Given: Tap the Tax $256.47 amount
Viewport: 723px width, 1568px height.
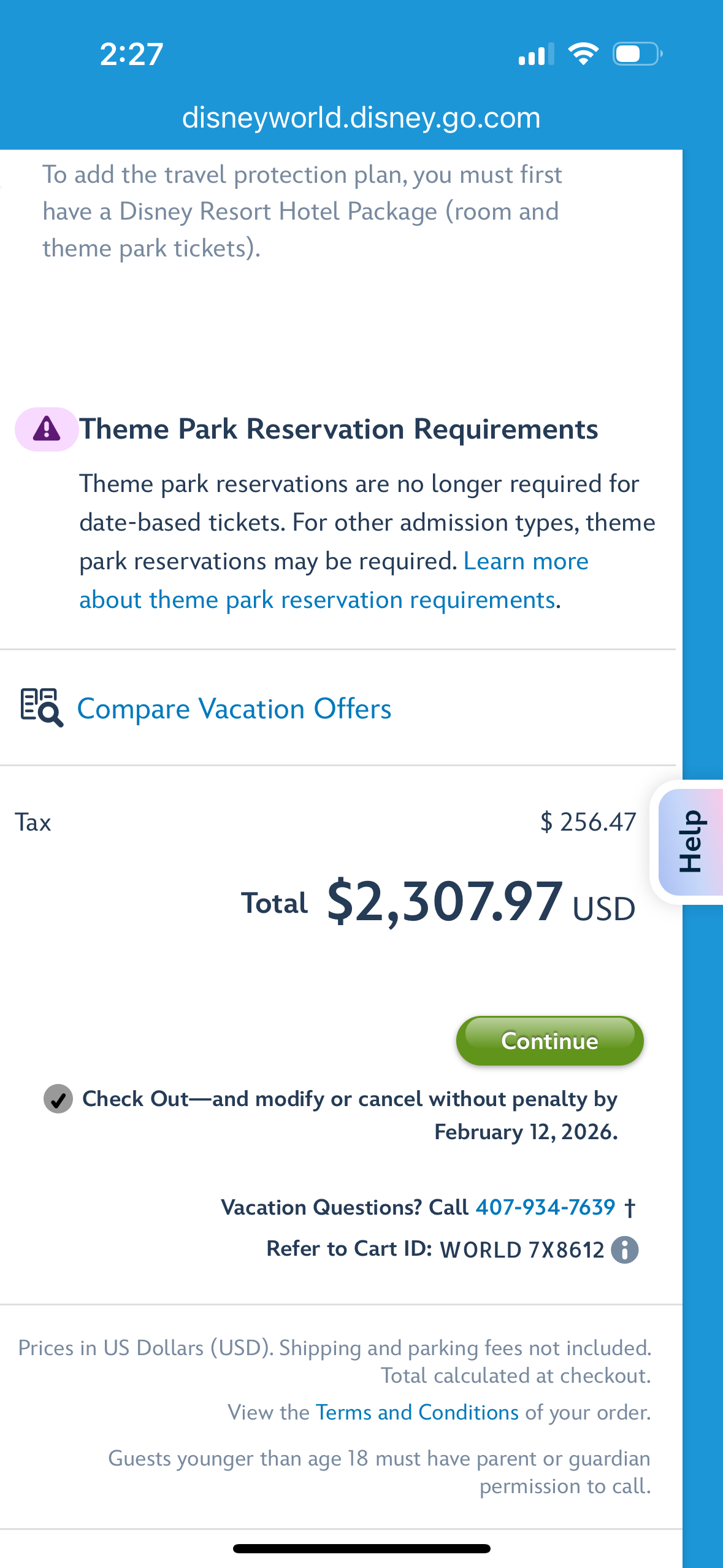Looking at the screenshot, I should pos(588,822).
